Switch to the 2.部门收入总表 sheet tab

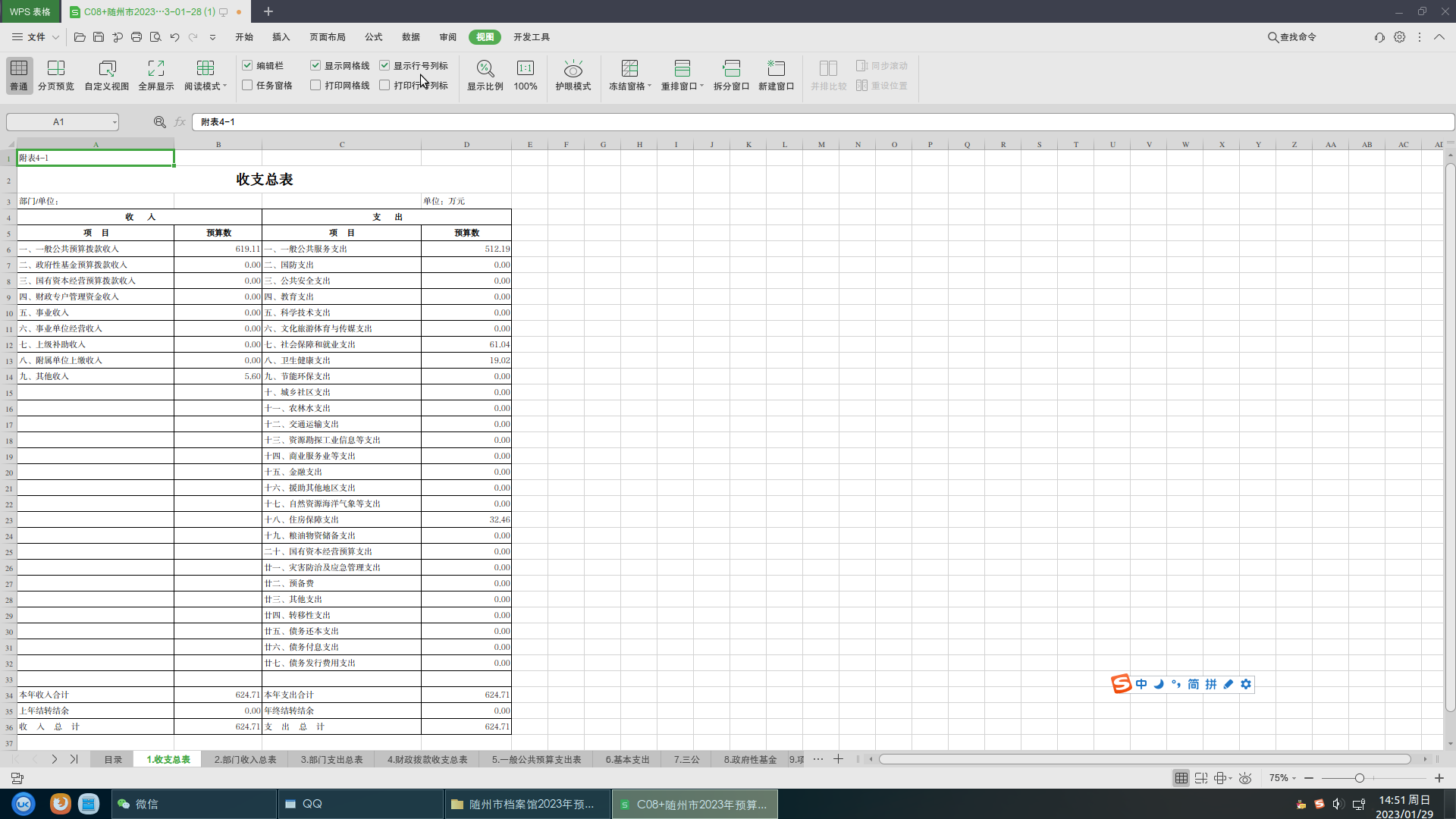[245, 759]
